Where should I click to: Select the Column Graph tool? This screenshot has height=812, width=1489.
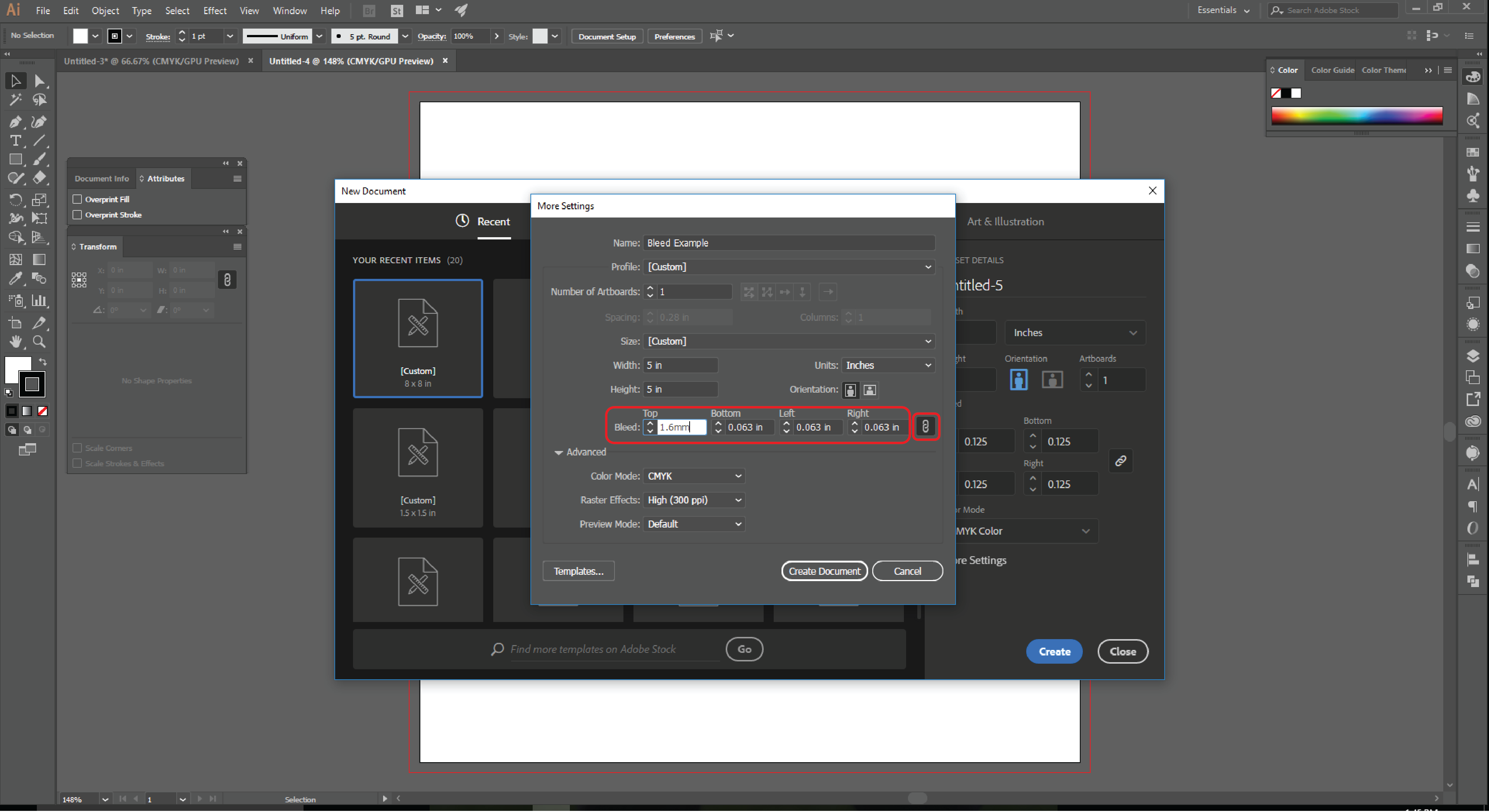39,300
